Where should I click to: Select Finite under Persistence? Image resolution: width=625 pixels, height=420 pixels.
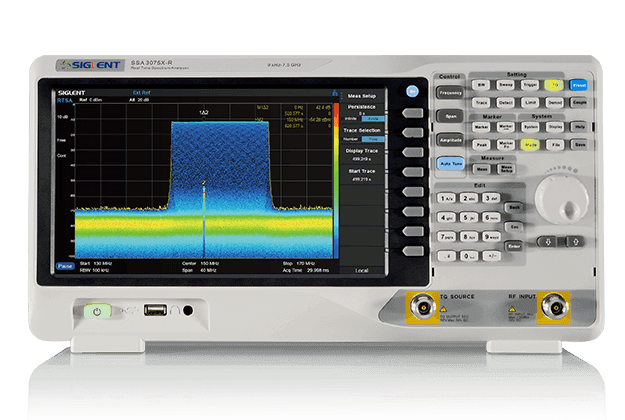pos(373,119)
